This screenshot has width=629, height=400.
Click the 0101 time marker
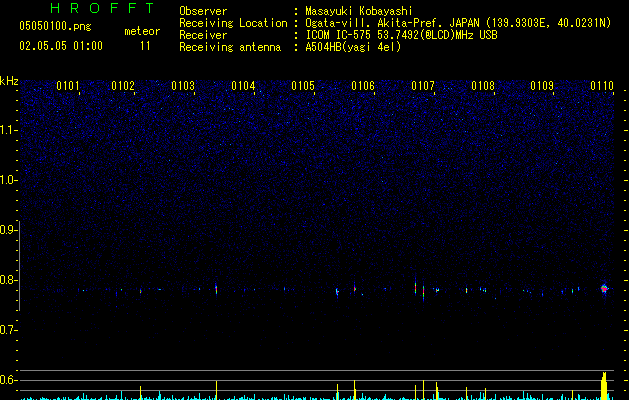[68, 86]
